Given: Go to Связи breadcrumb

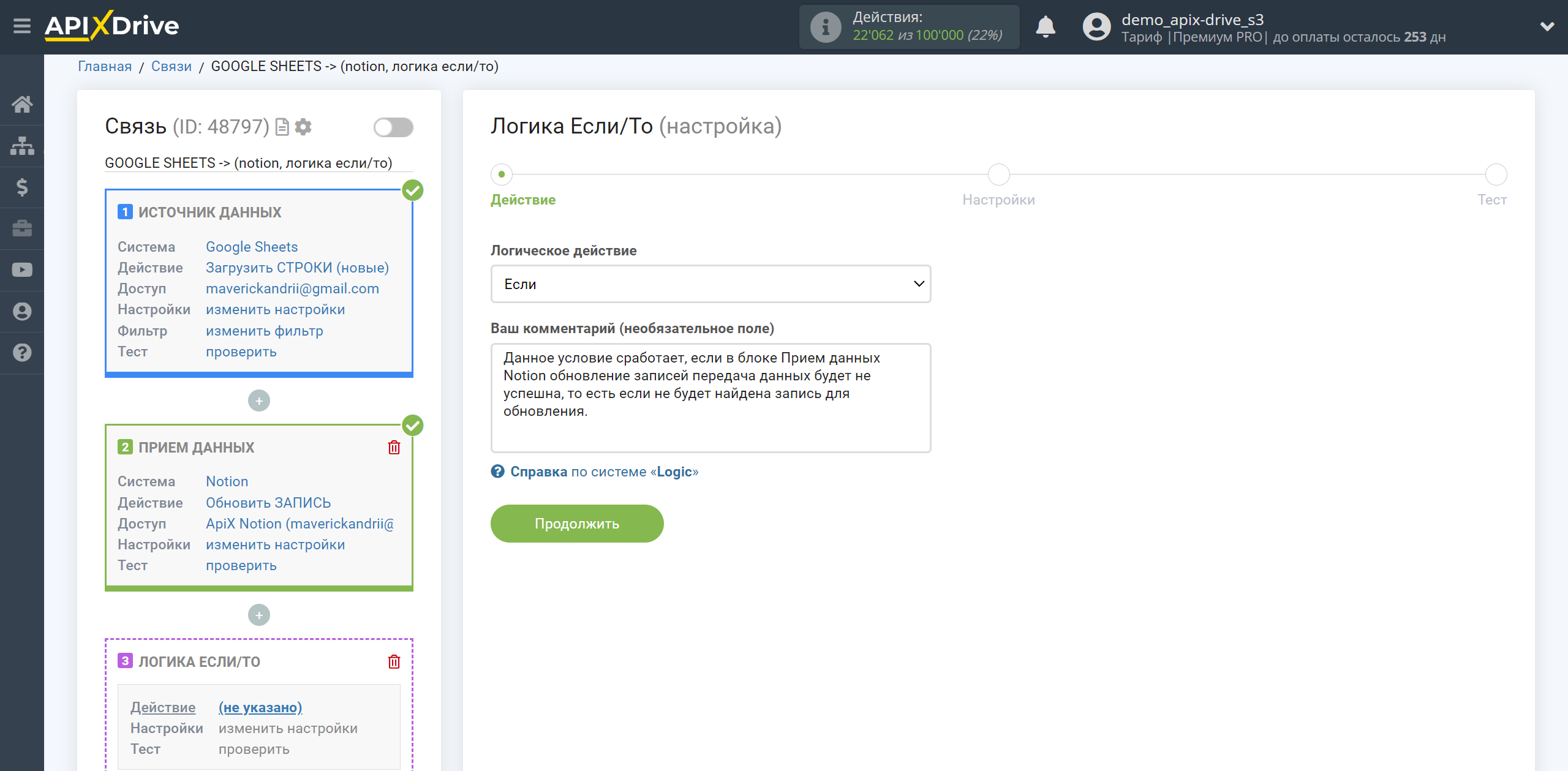Looking at the screenshot, I should [171, 66].
